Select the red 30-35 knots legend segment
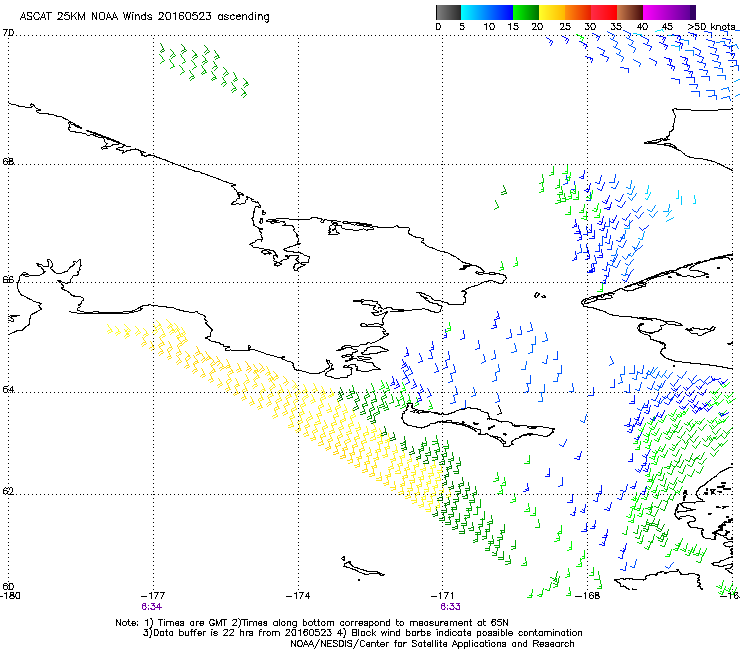Viewport: 740px width, 650px height. point(604,12)
